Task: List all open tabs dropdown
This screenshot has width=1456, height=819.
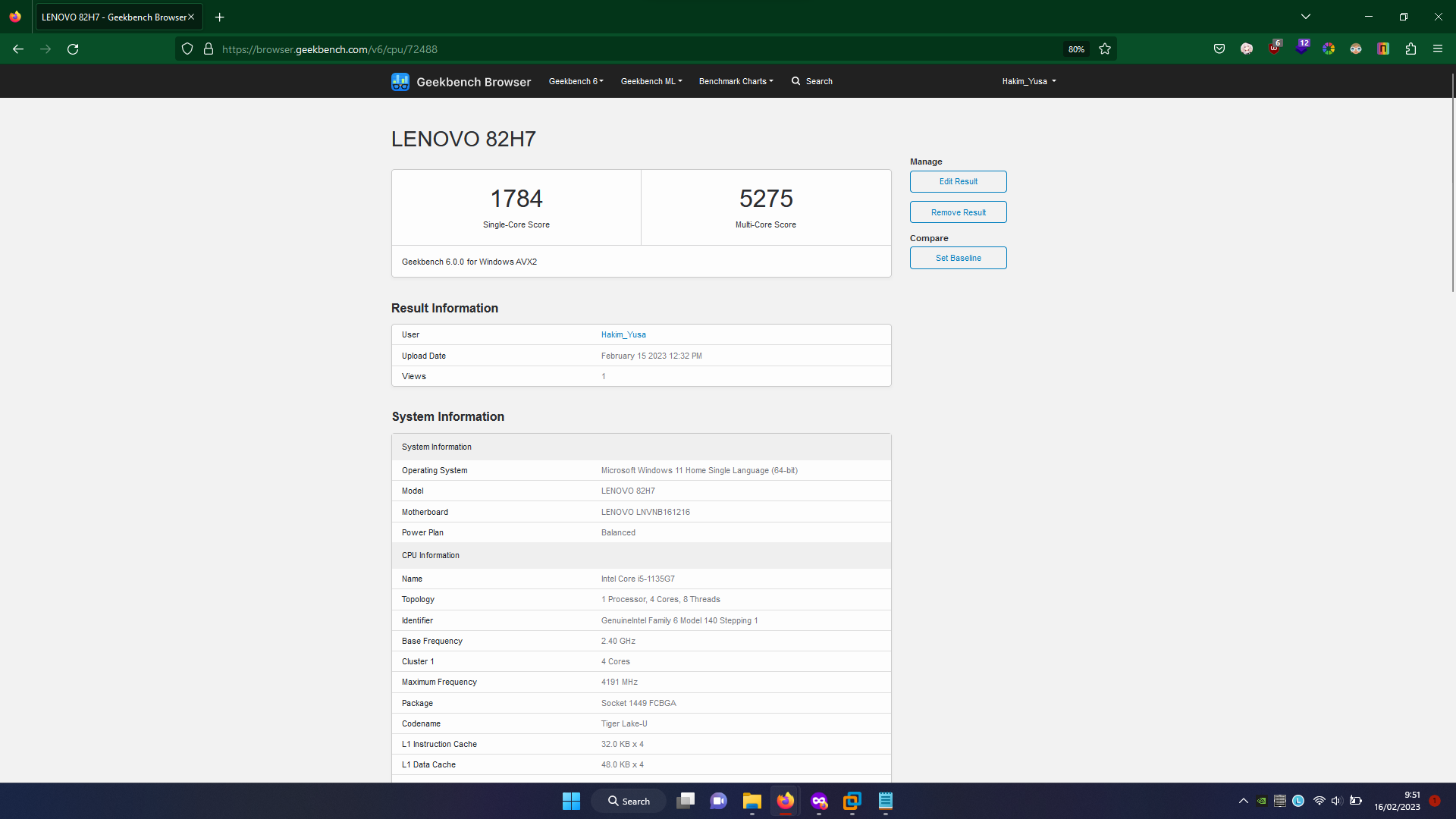Action: 1306,17
